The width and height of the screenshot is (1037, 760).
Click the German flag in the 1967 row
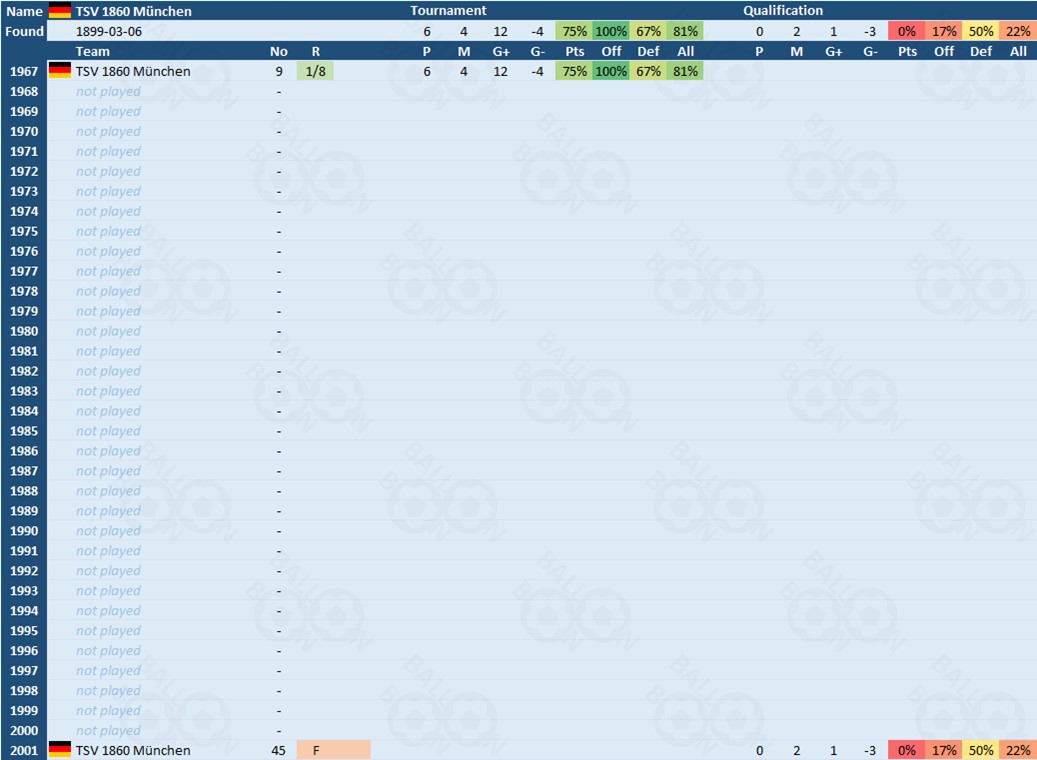click(60, 71)
